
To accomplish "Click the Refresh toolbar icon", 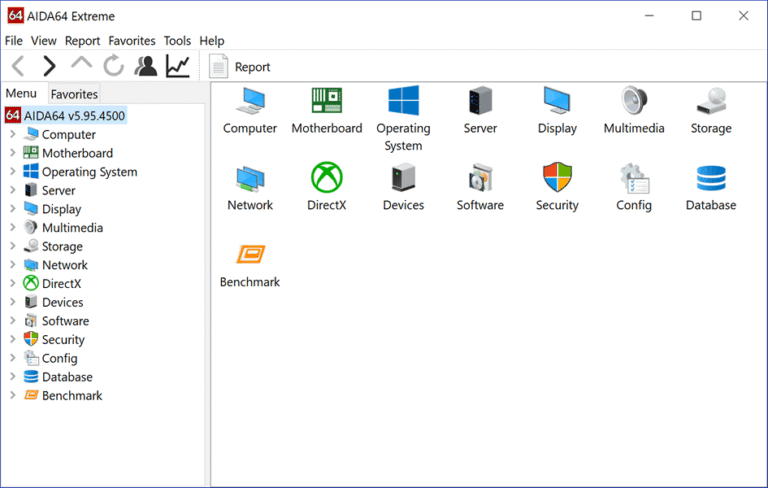I will tap(114, 66).
